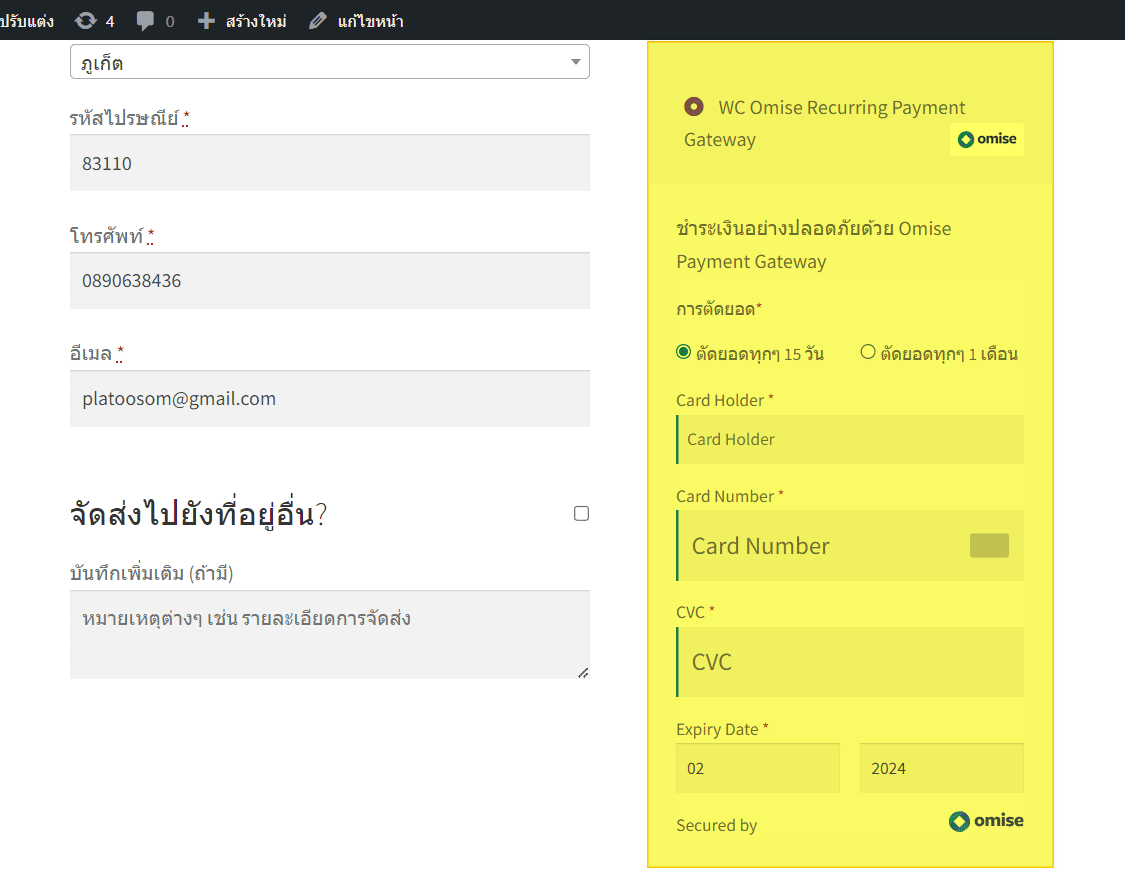
Task: Click the plus icon for creating new content
Action: [x=206, y=21]
